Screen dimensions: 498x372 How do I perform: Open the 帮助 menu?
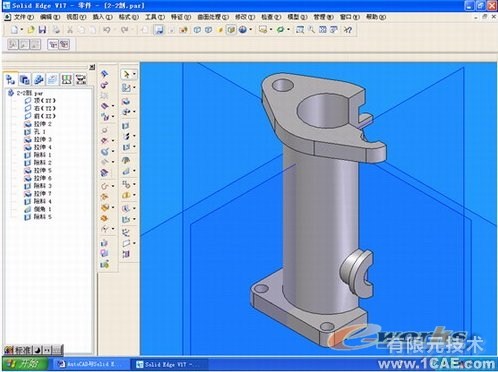click(x=376, y=17)
